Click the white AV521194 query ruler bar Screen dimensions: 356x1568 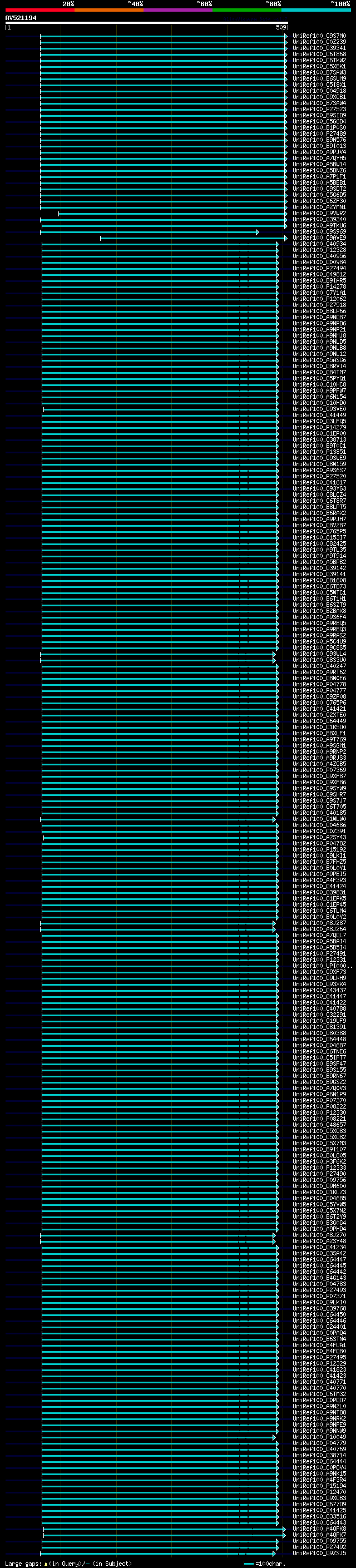[147, 23]
